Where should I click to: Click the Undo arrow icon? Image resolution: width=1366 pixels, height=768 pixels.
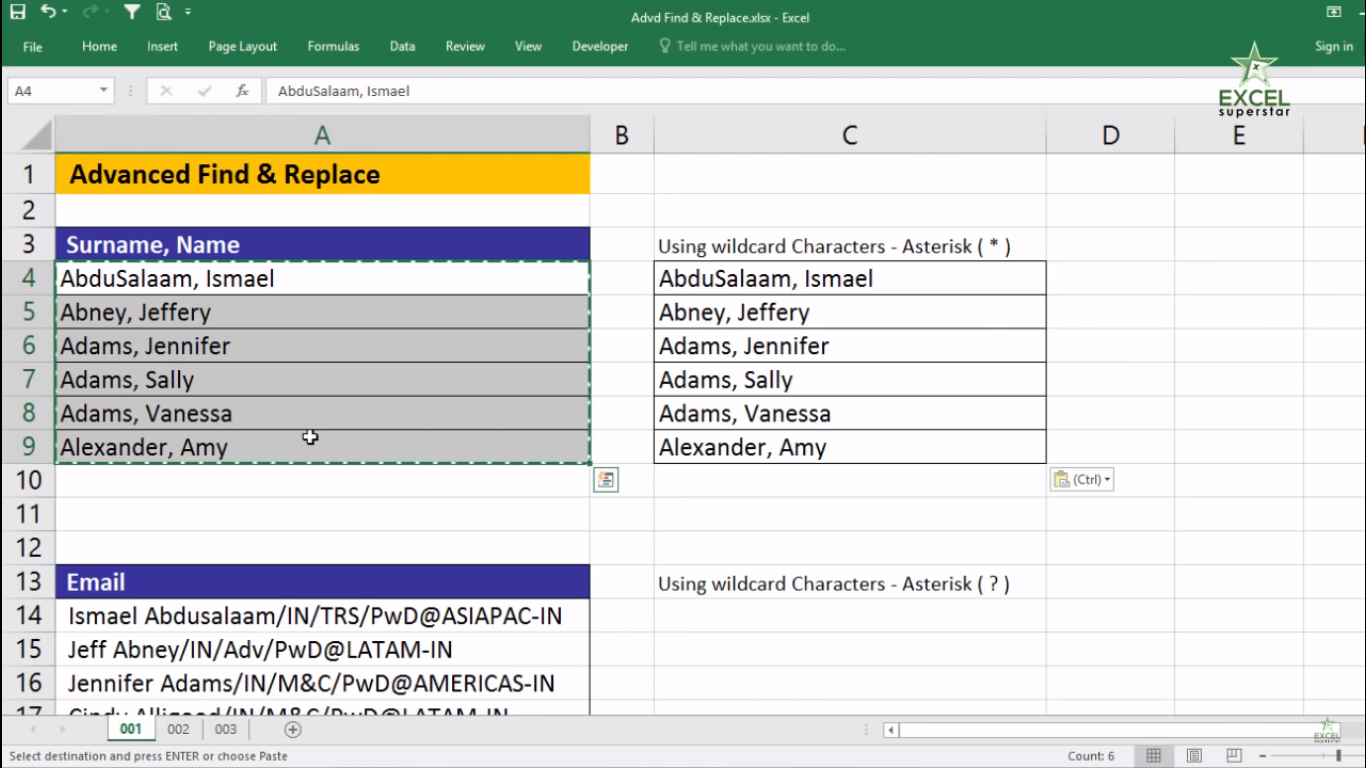click(x=48, y=12)
